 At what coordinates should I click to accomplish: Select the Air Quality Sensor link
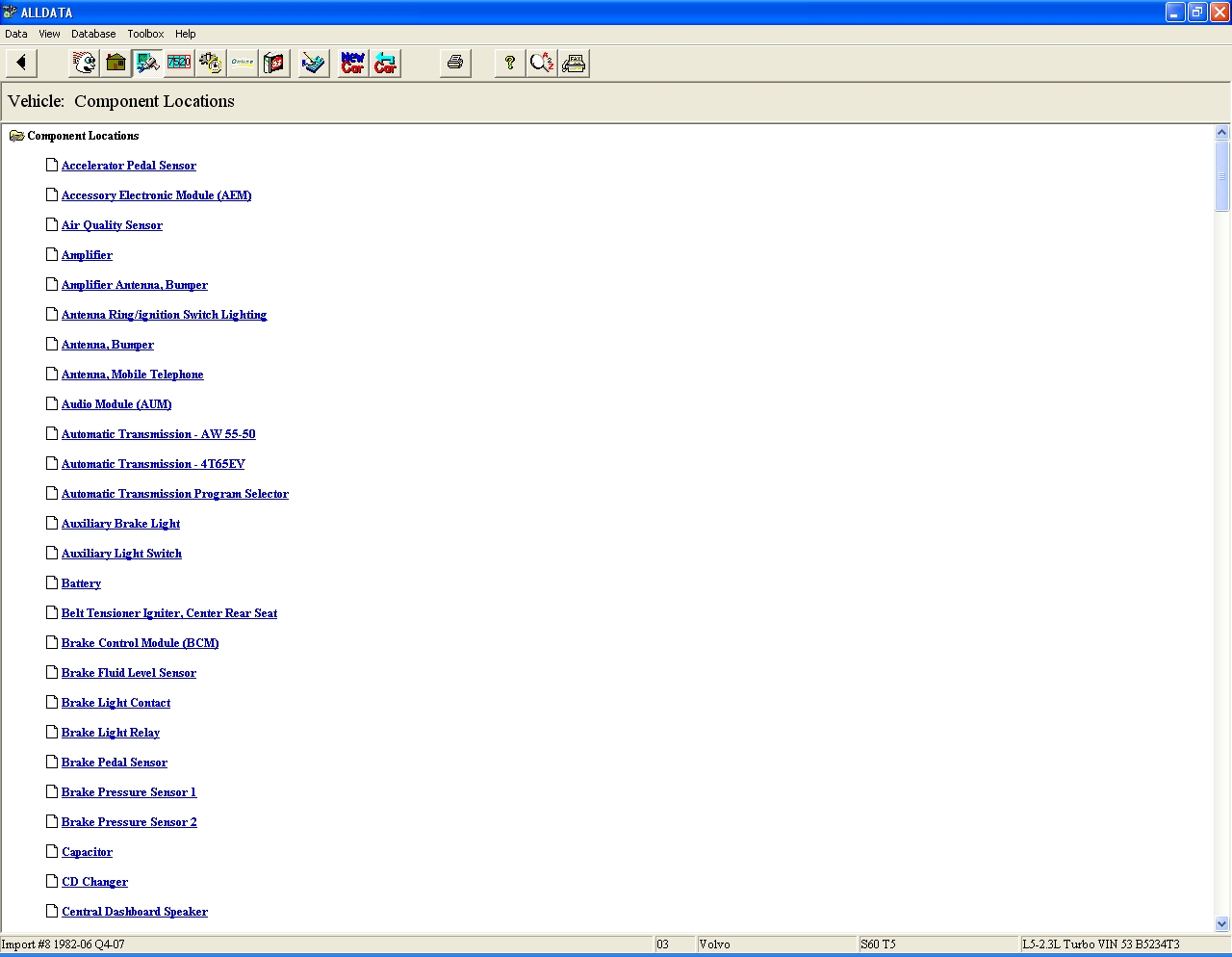pyautogui.click(x=112, y=225)
